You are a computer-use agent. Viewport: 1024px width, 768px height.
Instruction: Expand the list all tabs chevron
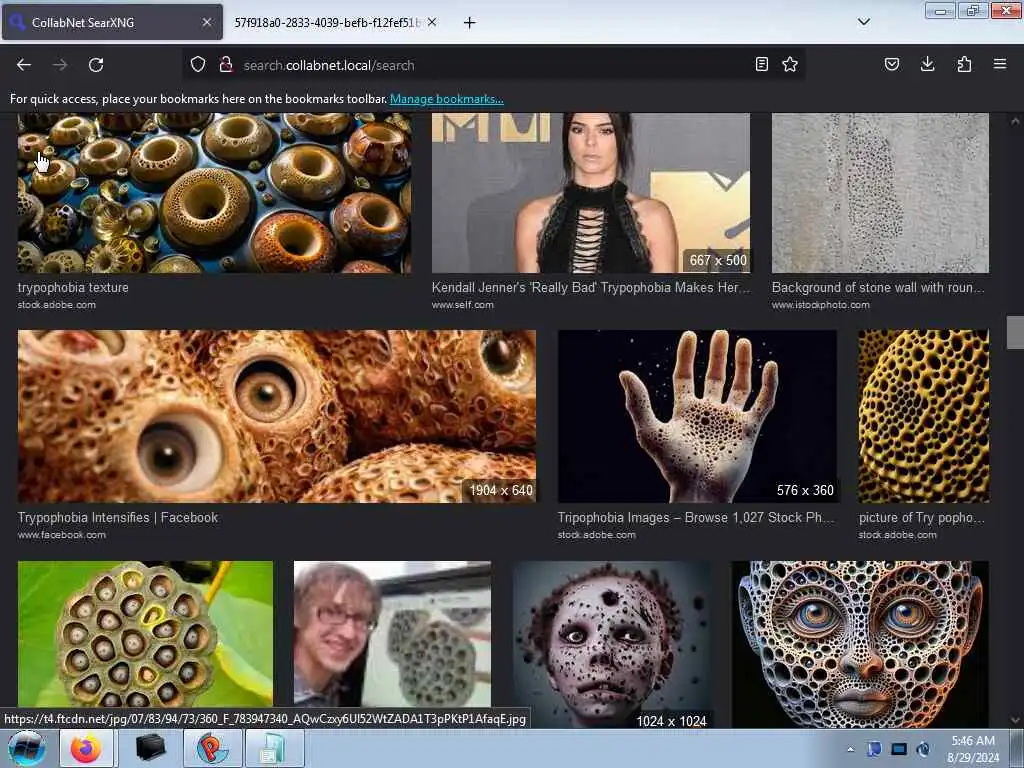click(x=864, y=22)
